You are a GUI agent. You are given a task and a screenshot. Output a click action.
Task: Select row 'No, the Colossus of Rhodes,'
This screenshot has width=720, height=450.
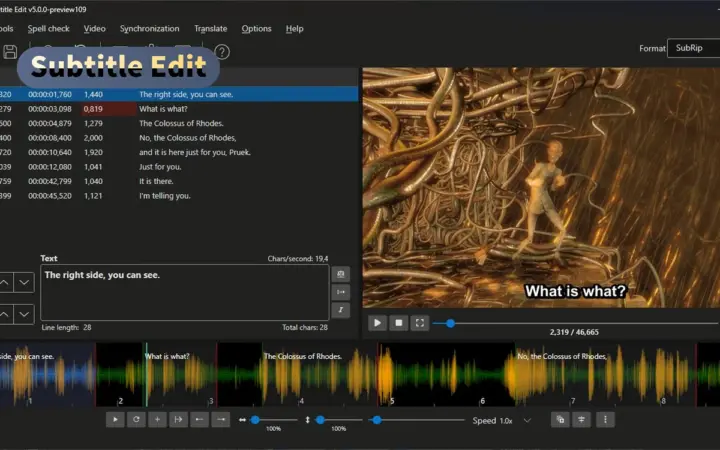click(x=179, y=138)
